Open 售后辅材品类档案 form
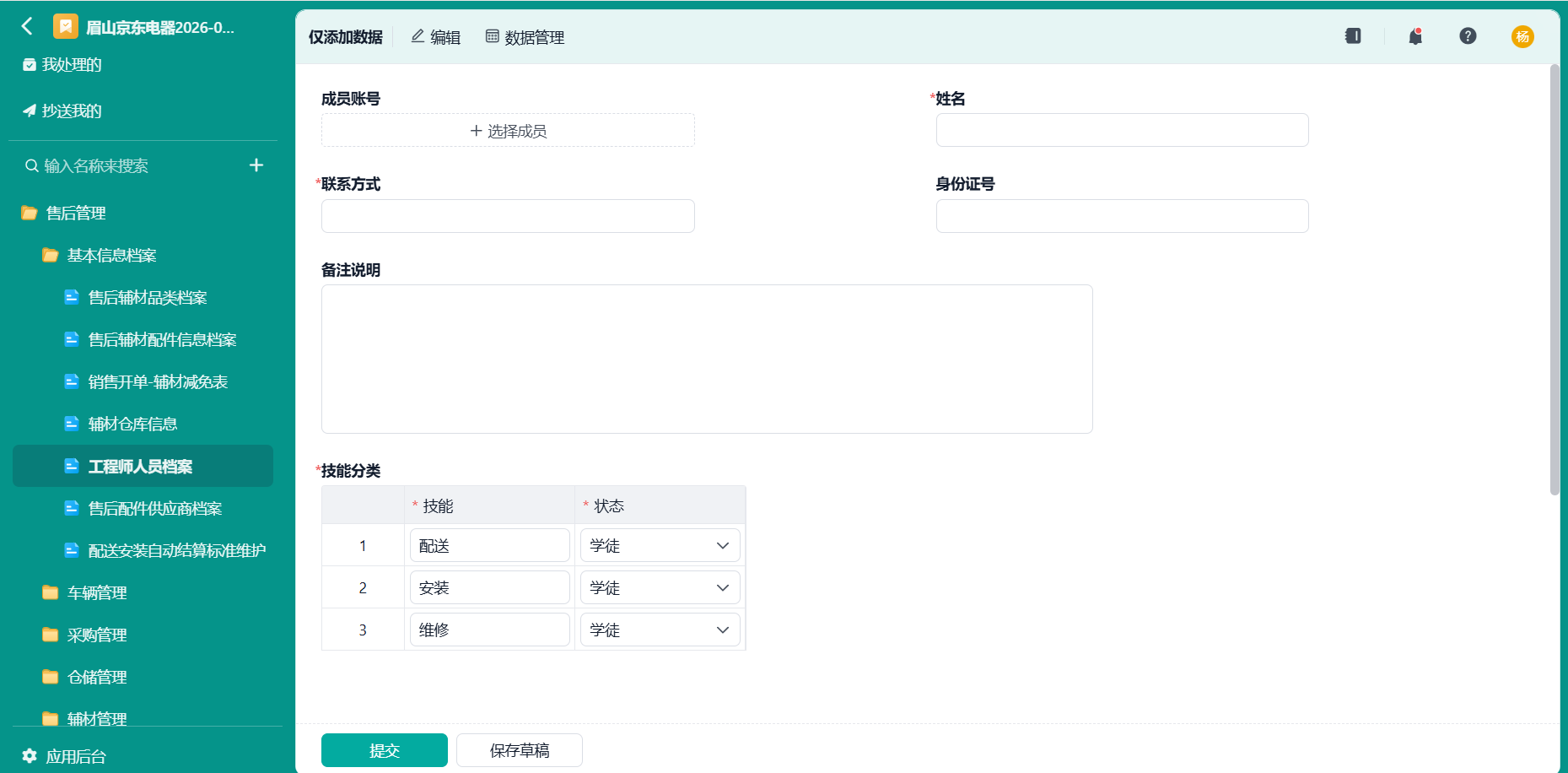Viewport: 1568px width, 773px height. click(148, 297)
